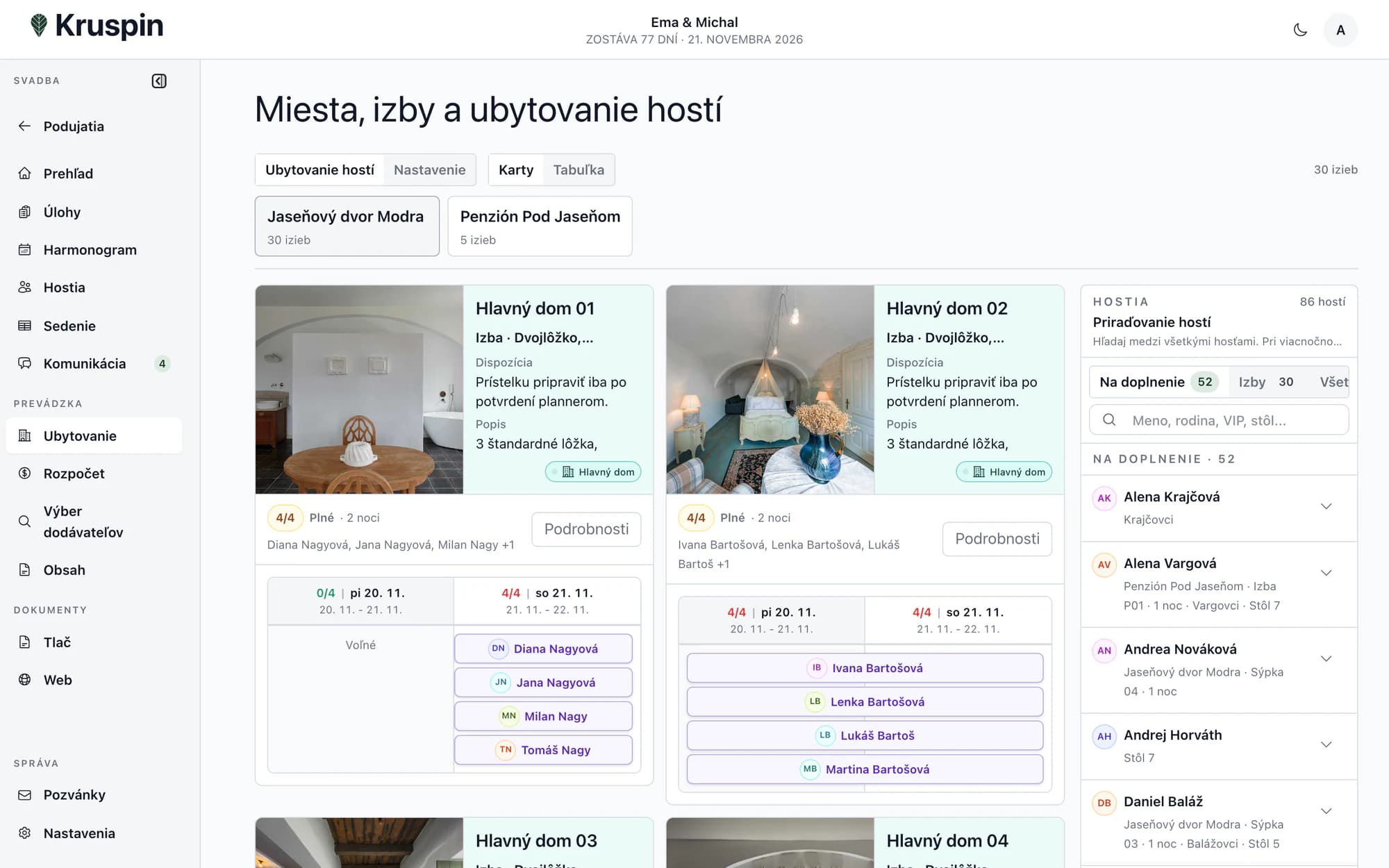Open Tlač document icon

click(x=25, y=642)
